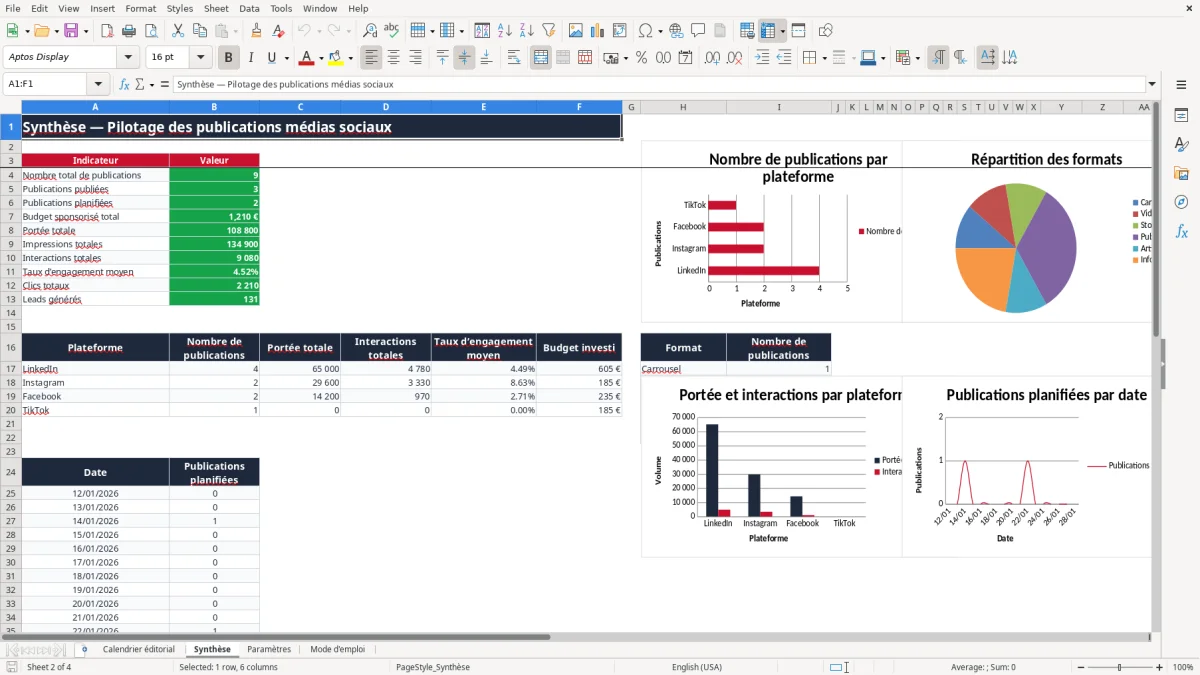
Task: Open the Format menu
Action: [140, 8]
